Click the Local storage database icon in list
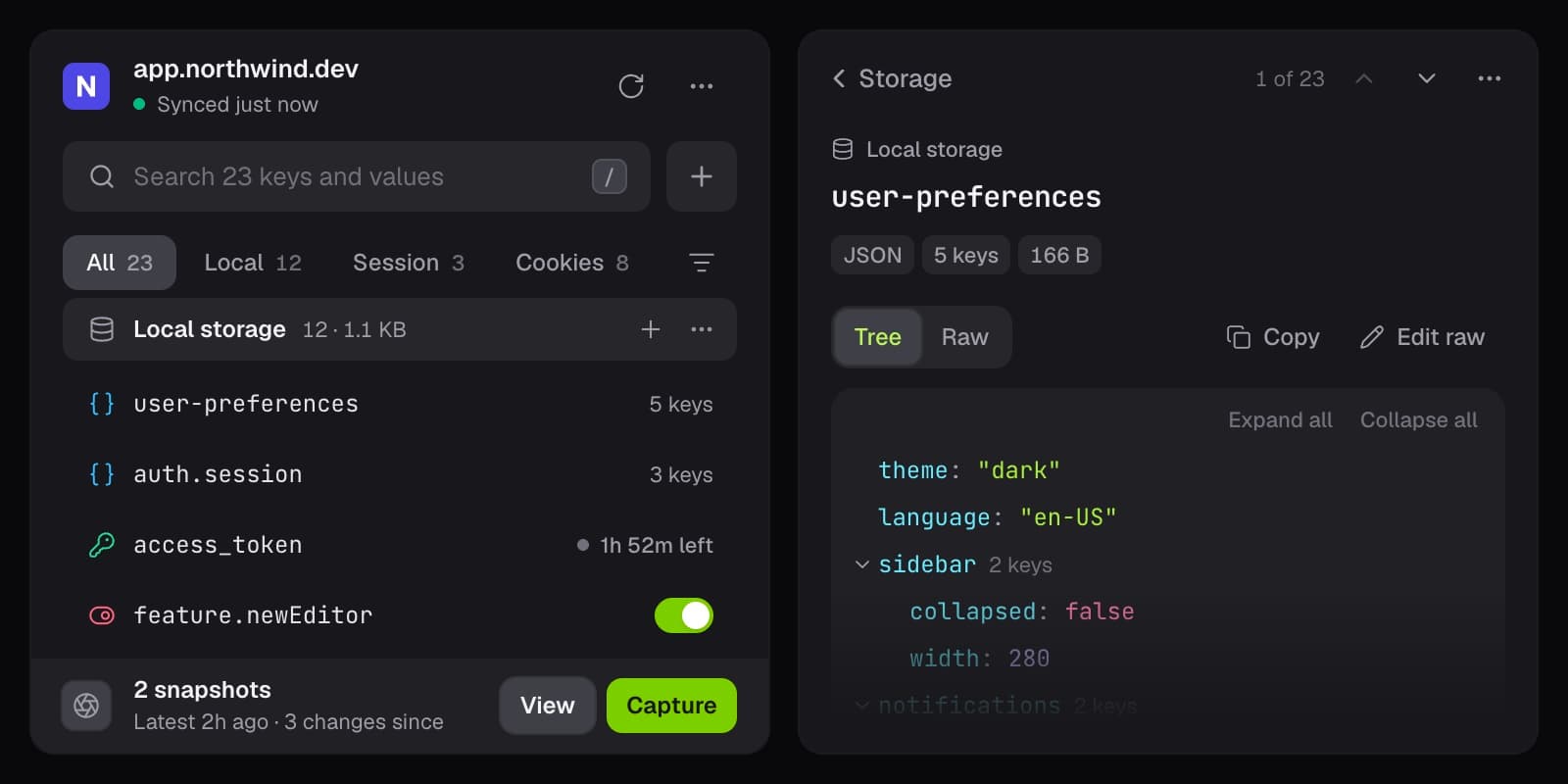 (102, 329)
